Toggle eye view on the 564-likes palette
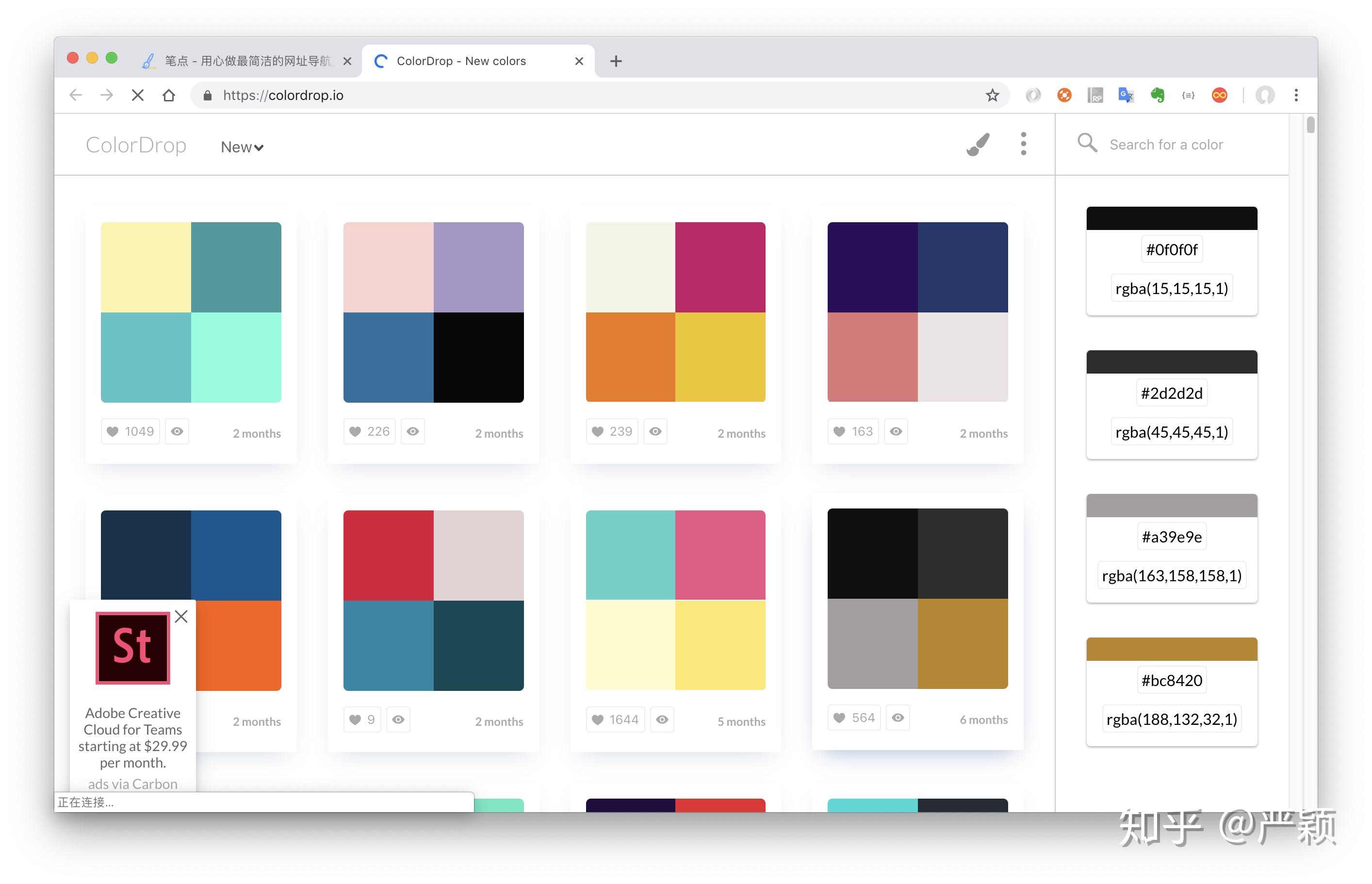The height and width of the screenshot is (884, 1372). [x=898, y=718]
